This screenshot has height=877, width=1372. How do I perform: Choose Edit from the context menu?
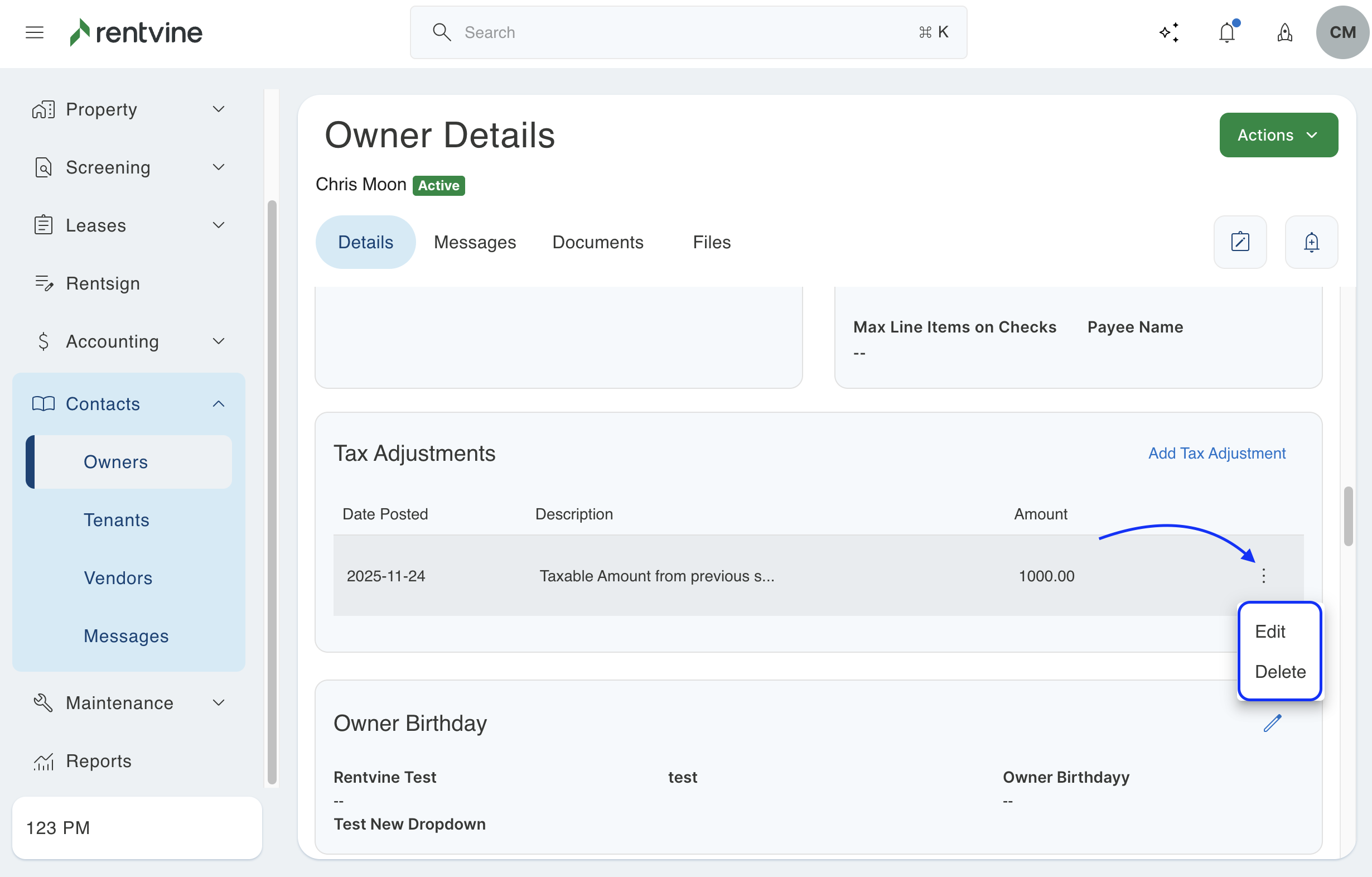point(1270,632)
